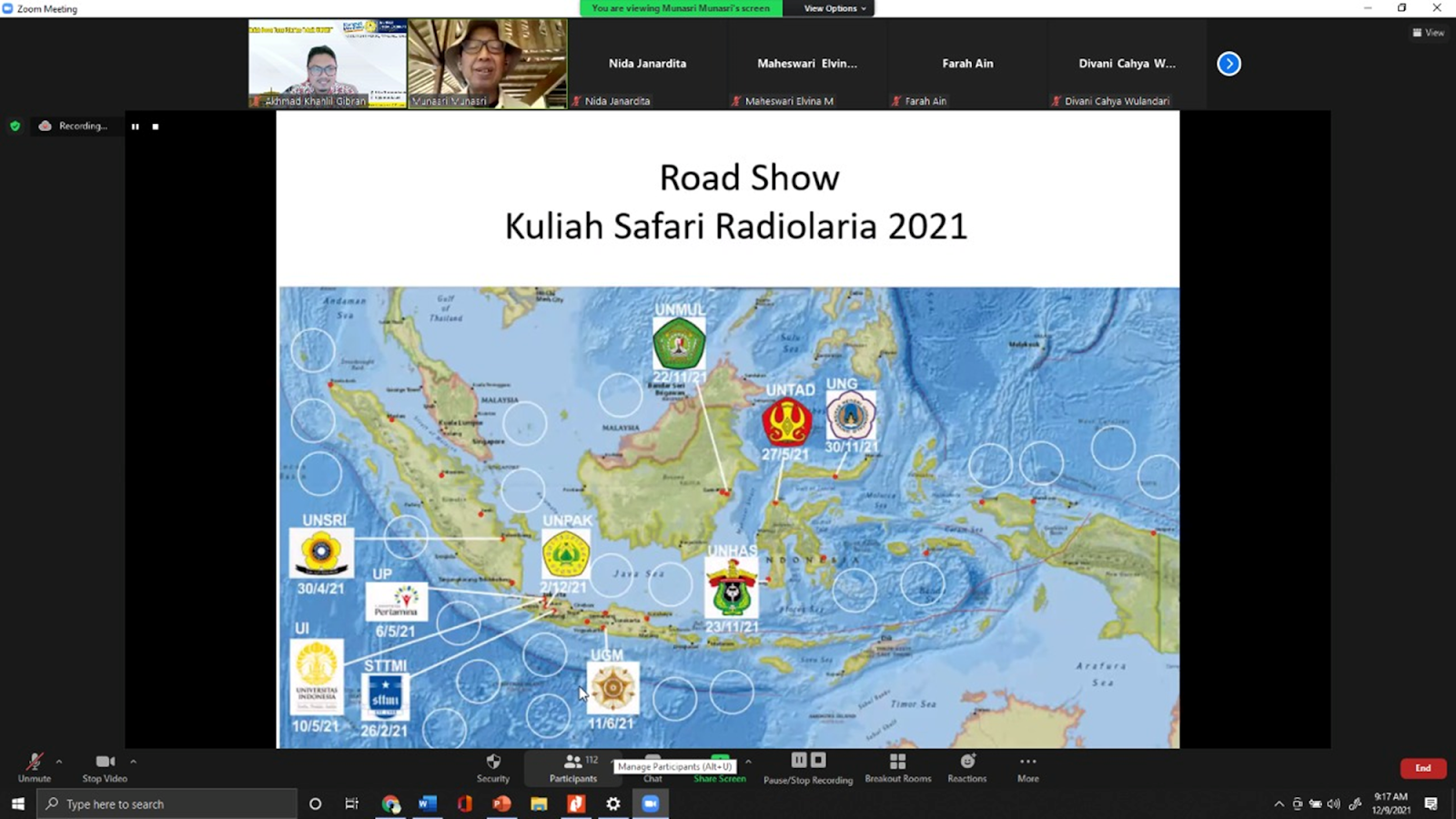
Task: Expand share screen options caret
Action: [748, 762]
